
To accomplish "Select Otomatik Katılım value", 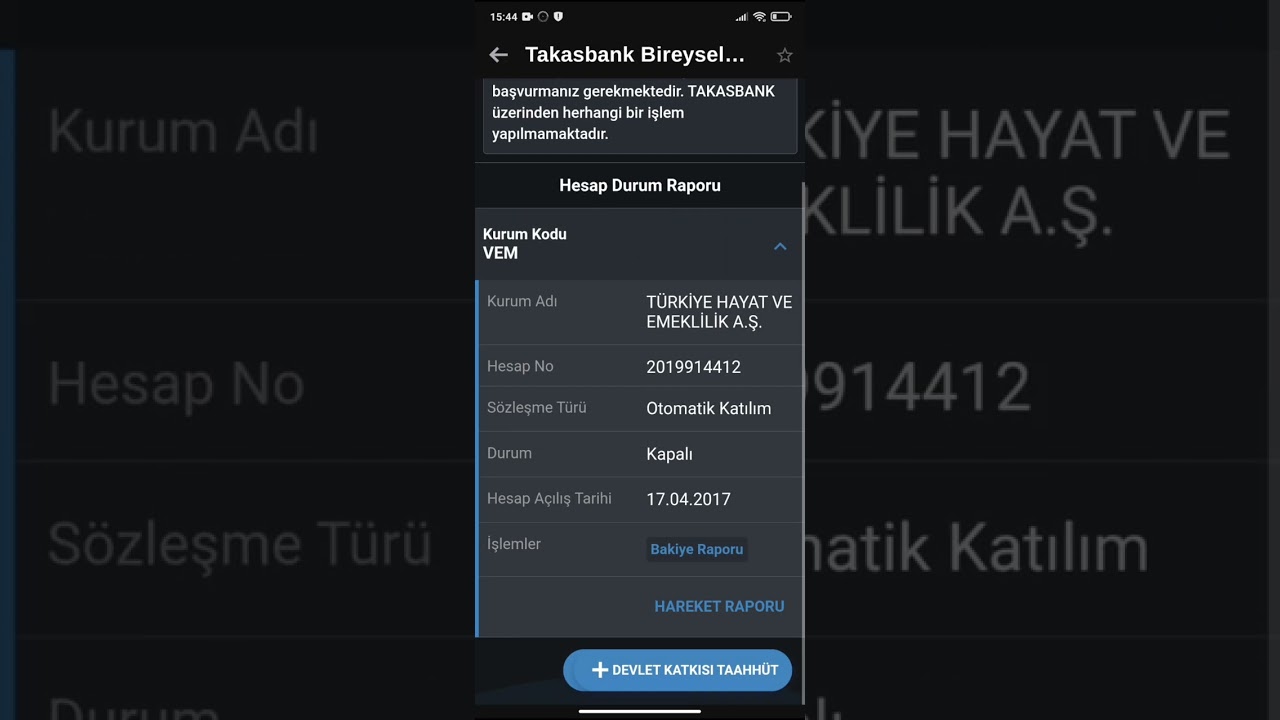I will tap(708, 408).
